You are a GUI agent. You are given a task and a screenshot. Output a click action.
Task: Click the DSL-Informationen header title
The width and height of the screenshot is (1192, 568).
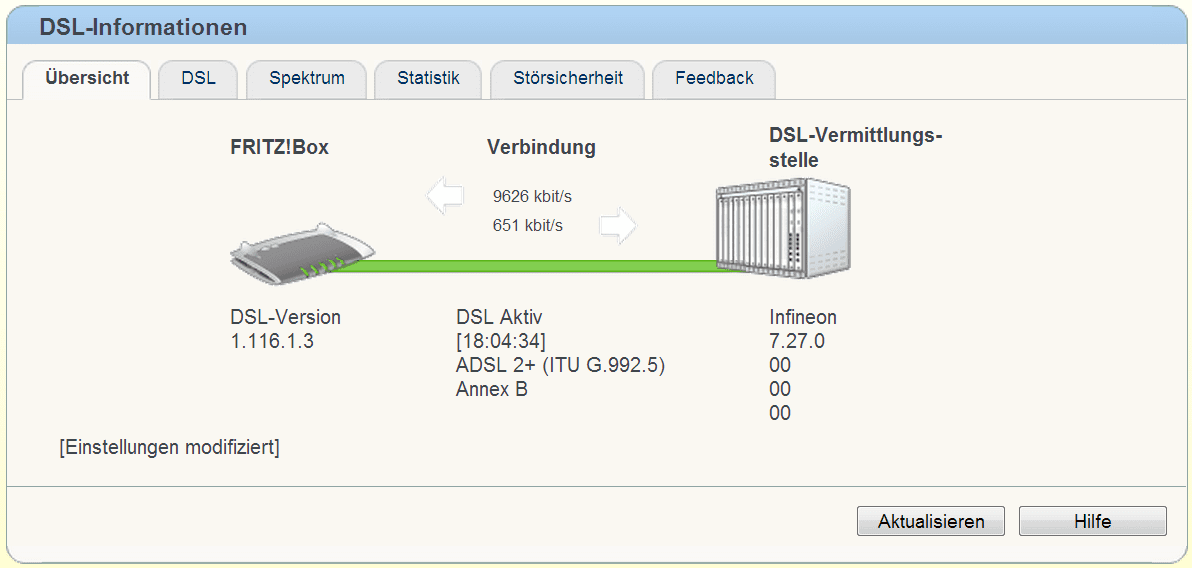tap(143, 27)
